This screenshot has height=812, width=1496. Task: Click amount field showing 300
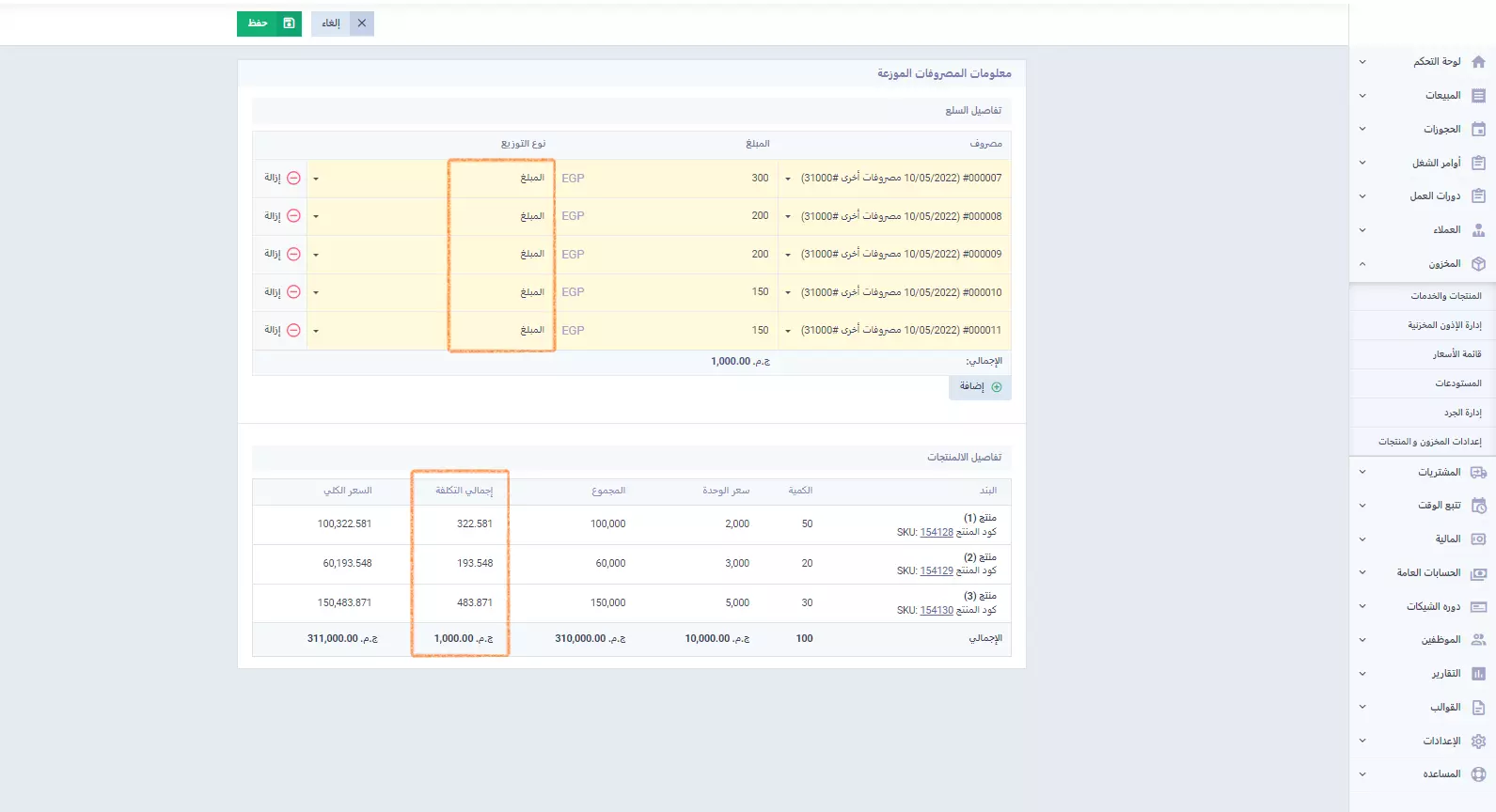[x=677, y=179]
